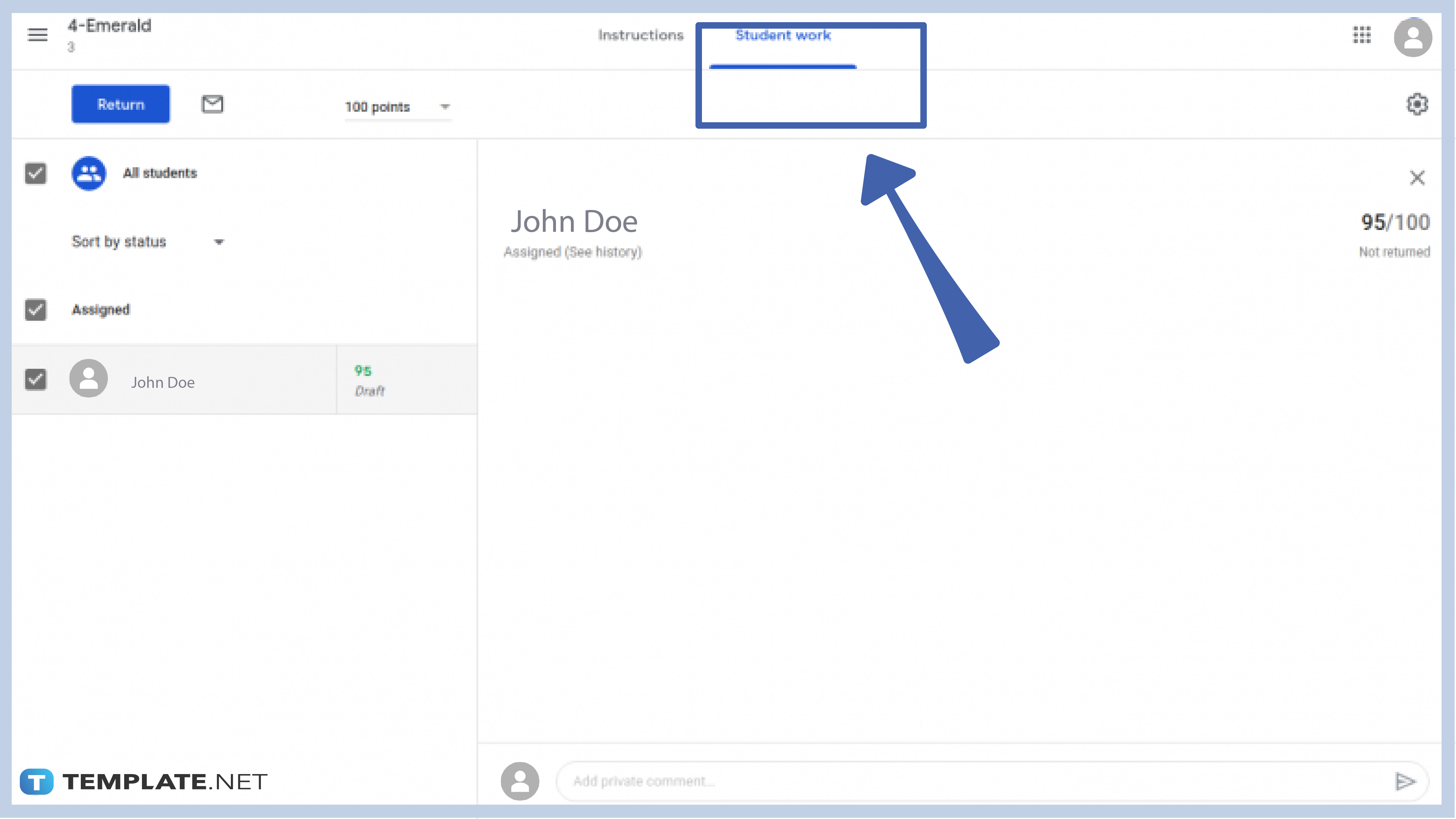Switch to the Instructions tab
The image size is (1456, 819).
click(x=641, y=35)
